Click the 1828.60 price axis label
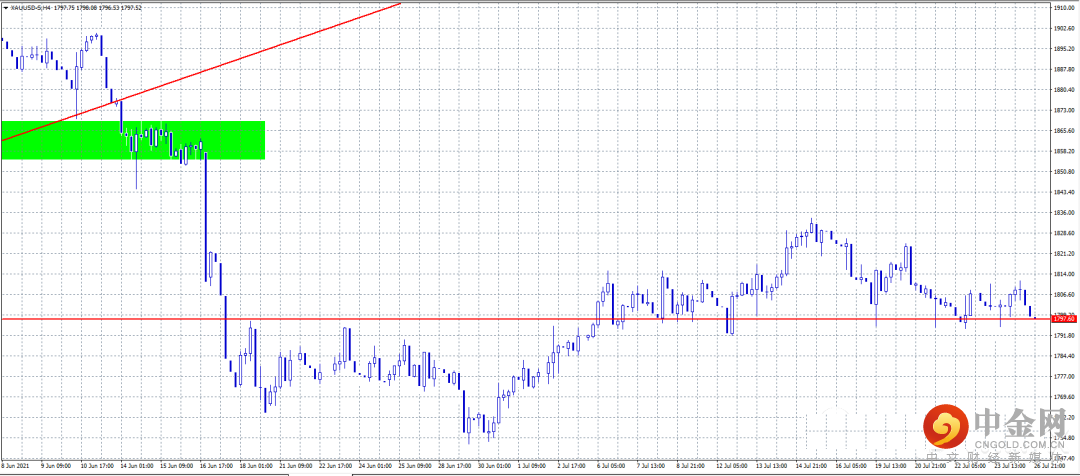 [1065, 233]
